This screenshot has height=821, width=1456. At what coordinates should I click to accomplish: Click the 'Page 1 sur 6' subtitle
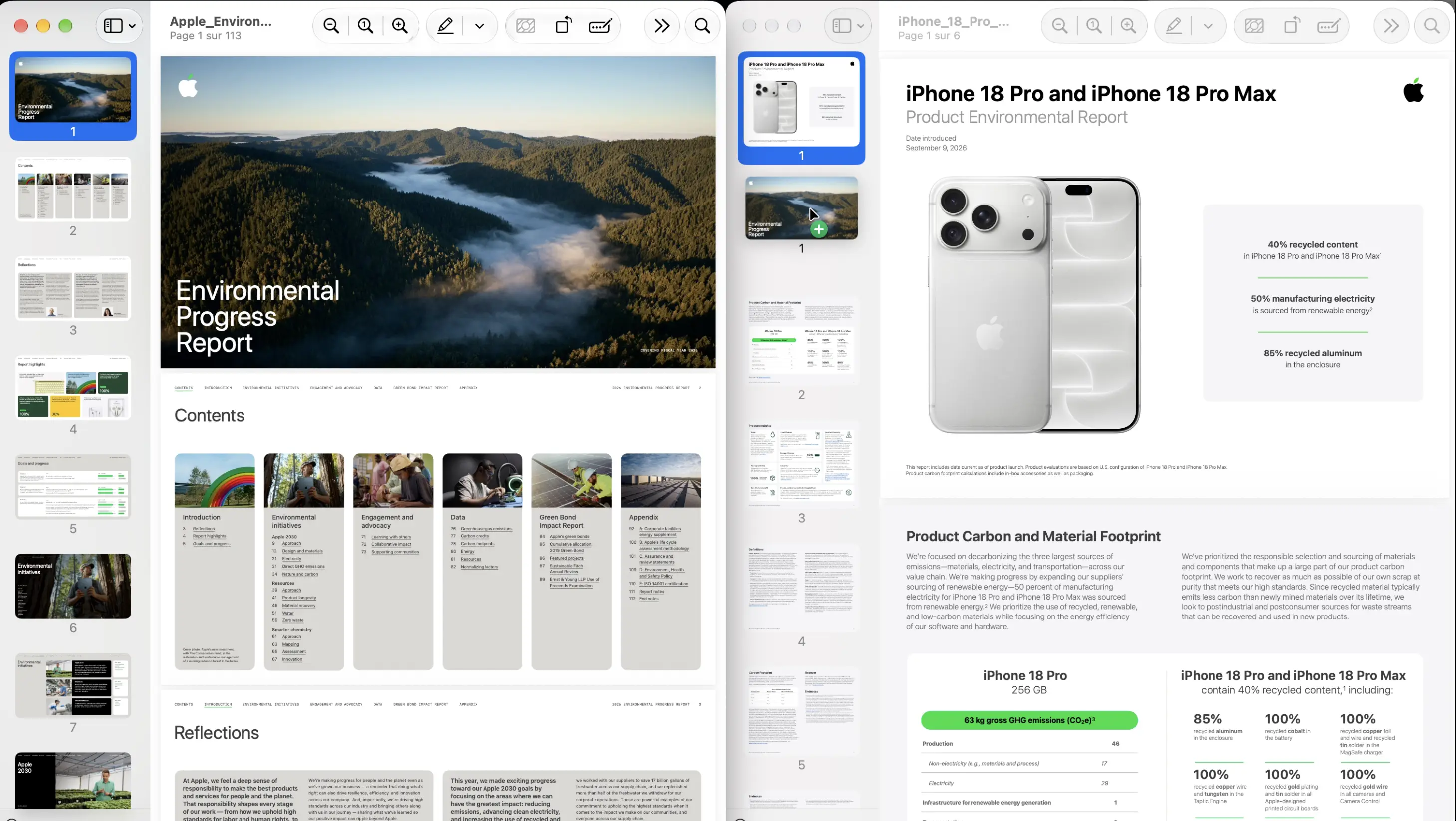coord(929,36)
